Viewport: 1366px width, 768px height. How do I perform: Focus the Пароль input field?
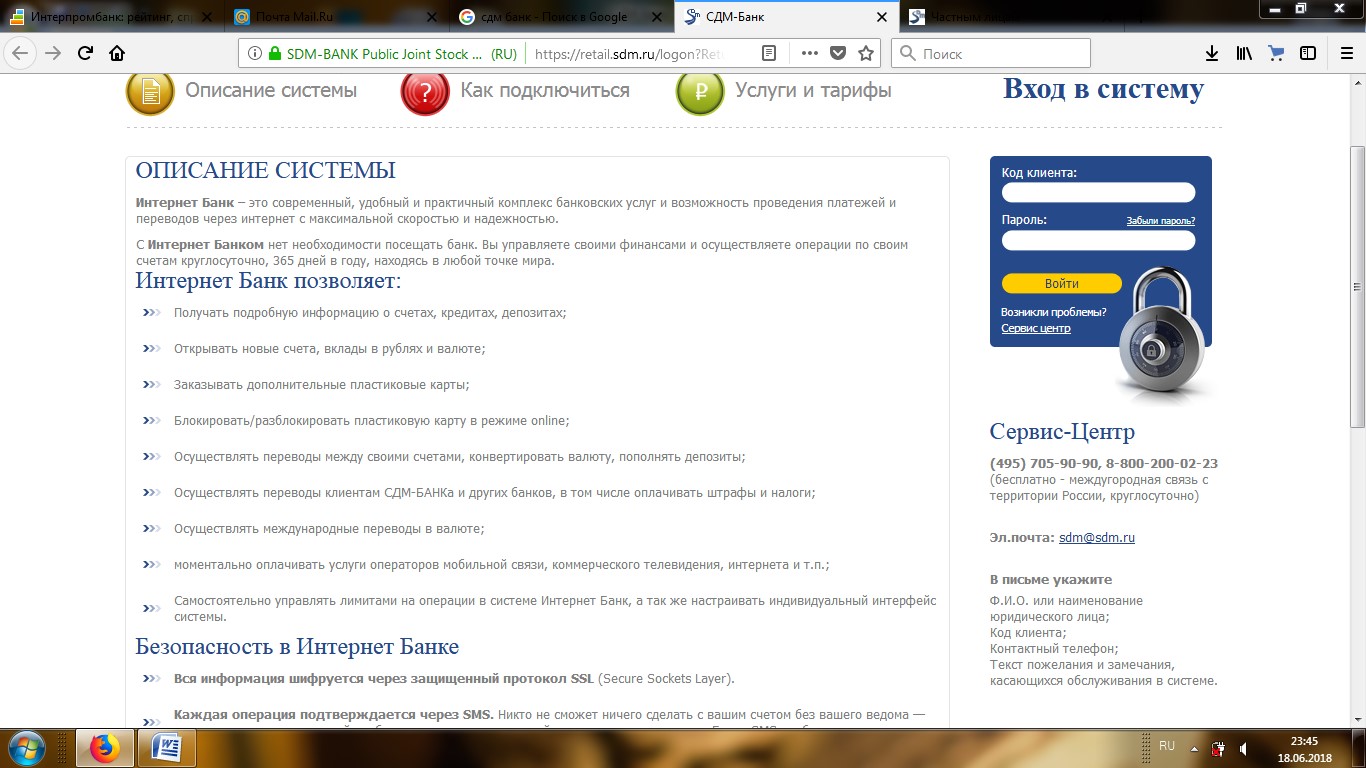(x=1098, y=241)
